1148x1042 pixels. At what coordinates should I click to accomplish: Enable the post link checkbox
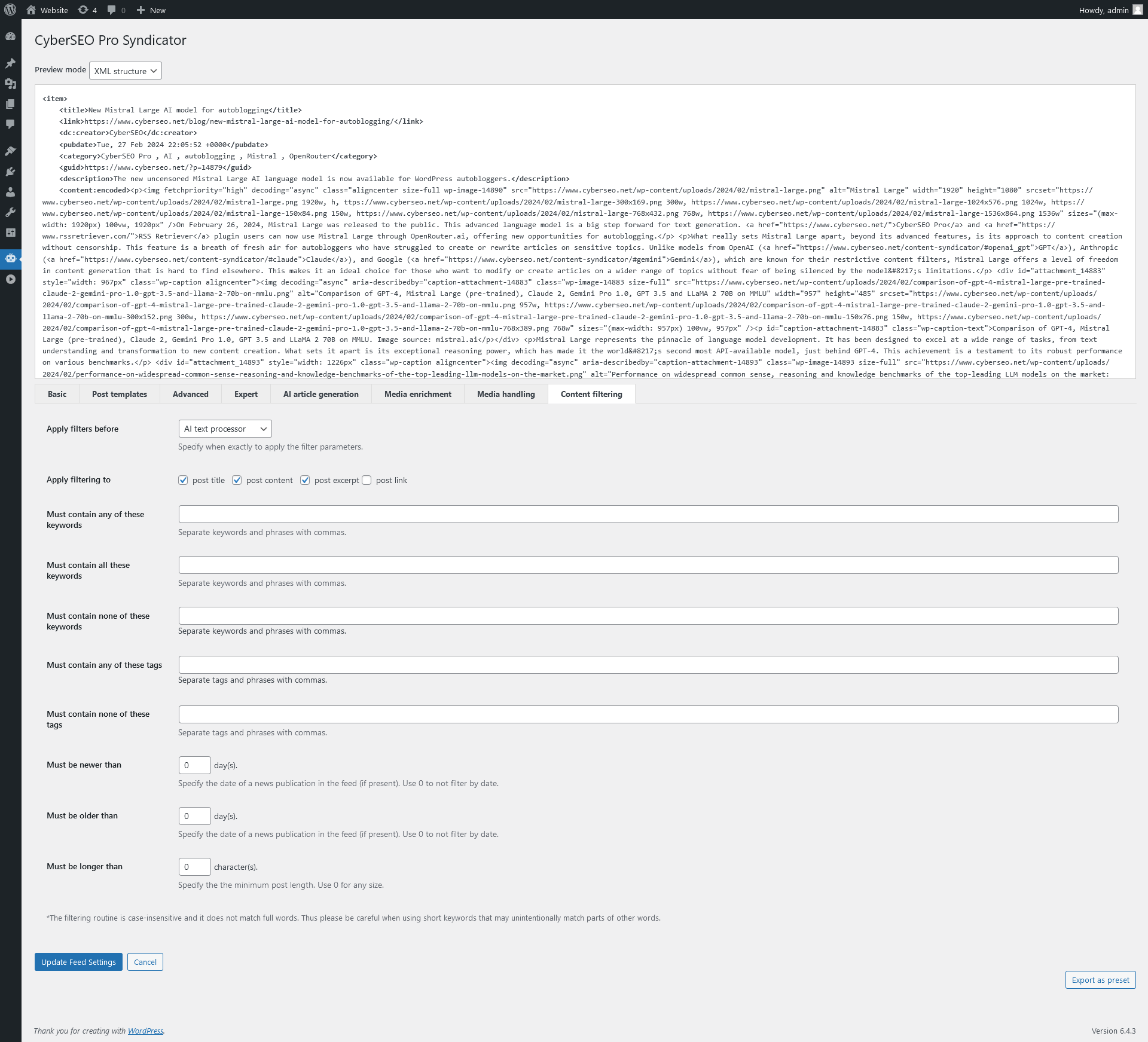367,480
